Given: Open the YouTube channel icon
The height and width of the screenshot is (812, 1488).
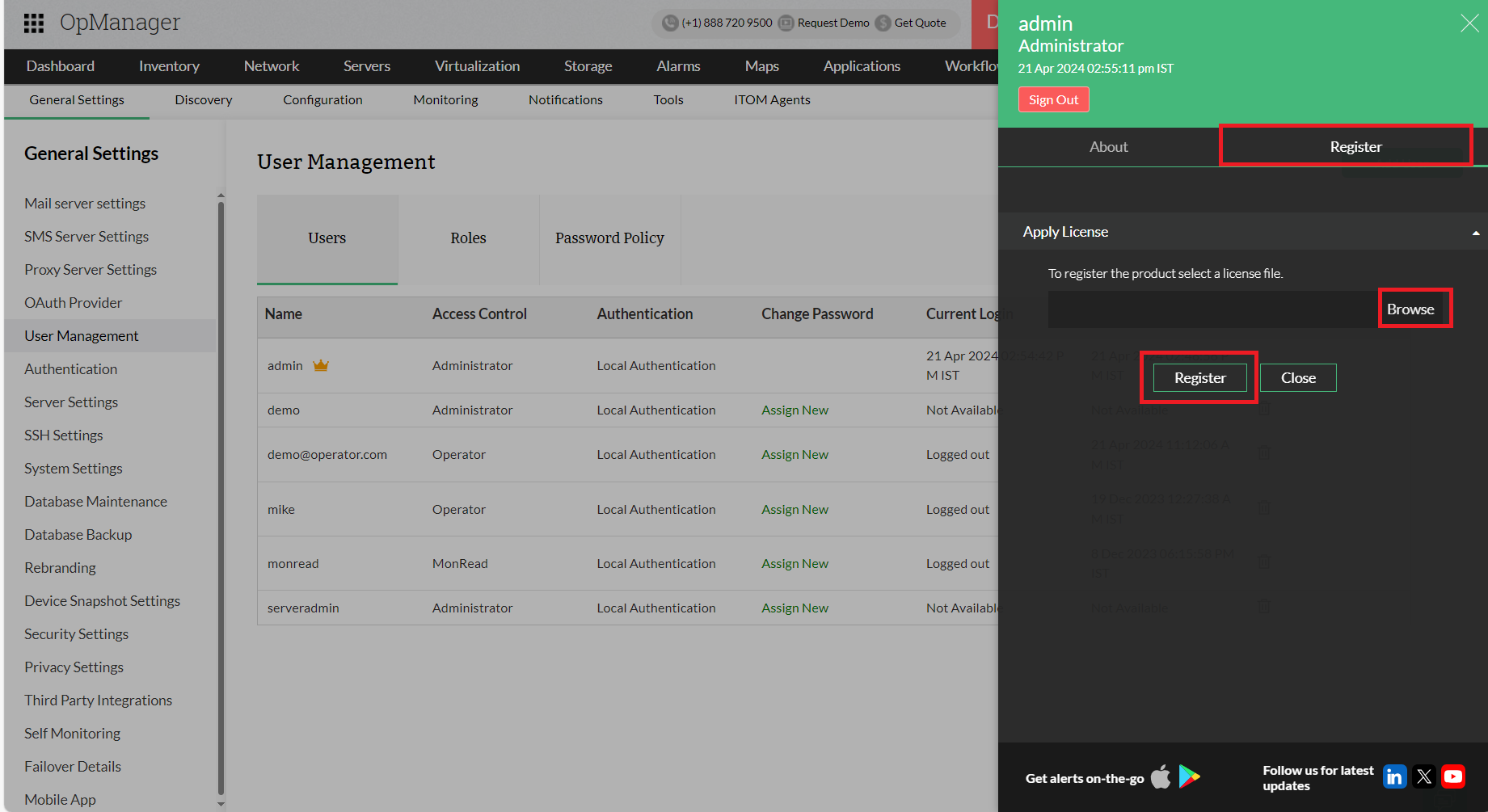Looking at the screenshot, I should [x=1453, y=776].
